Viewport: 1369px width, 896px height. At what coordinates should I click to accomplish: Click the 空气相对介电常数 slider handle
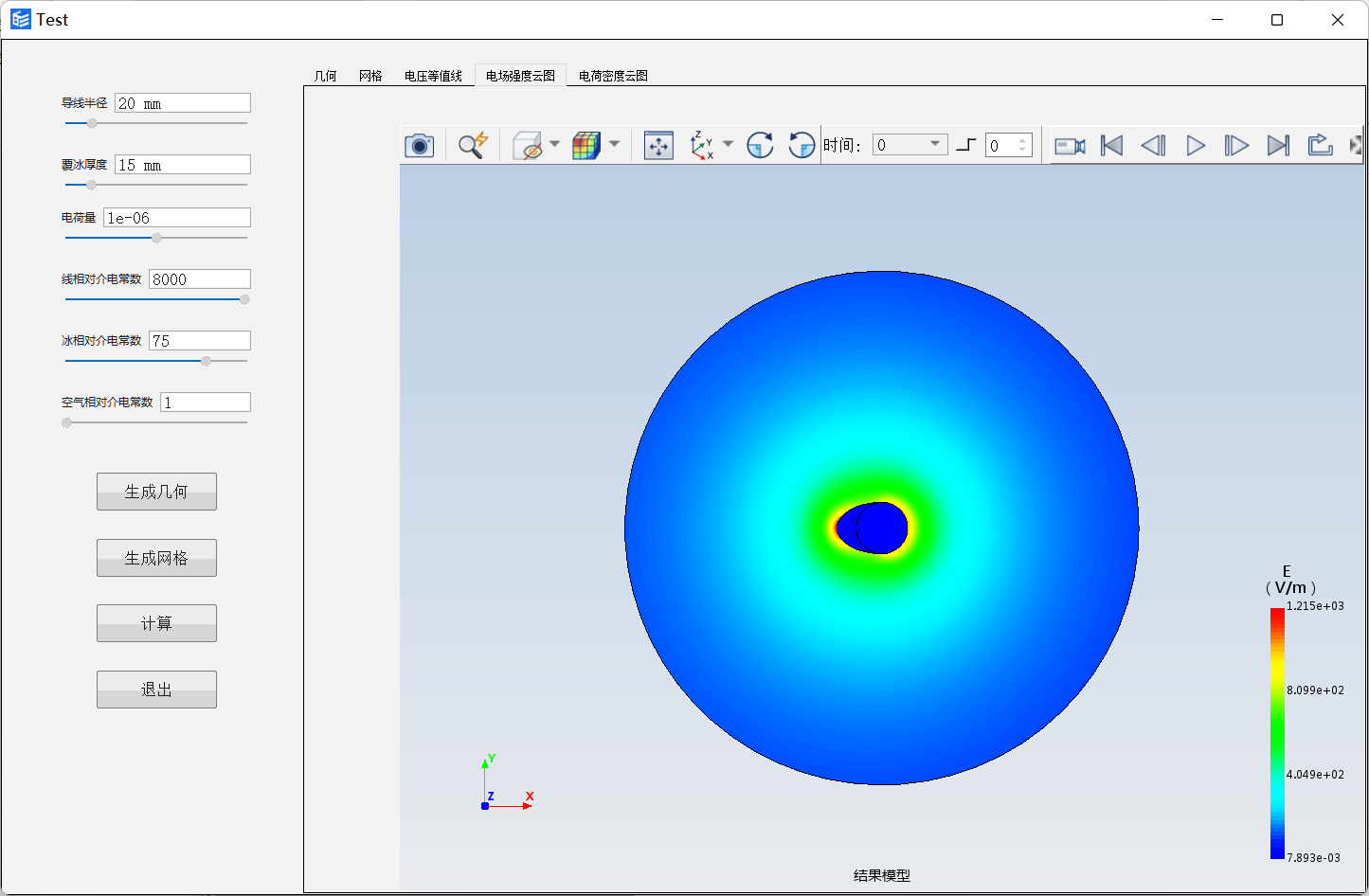click(66, 422)
